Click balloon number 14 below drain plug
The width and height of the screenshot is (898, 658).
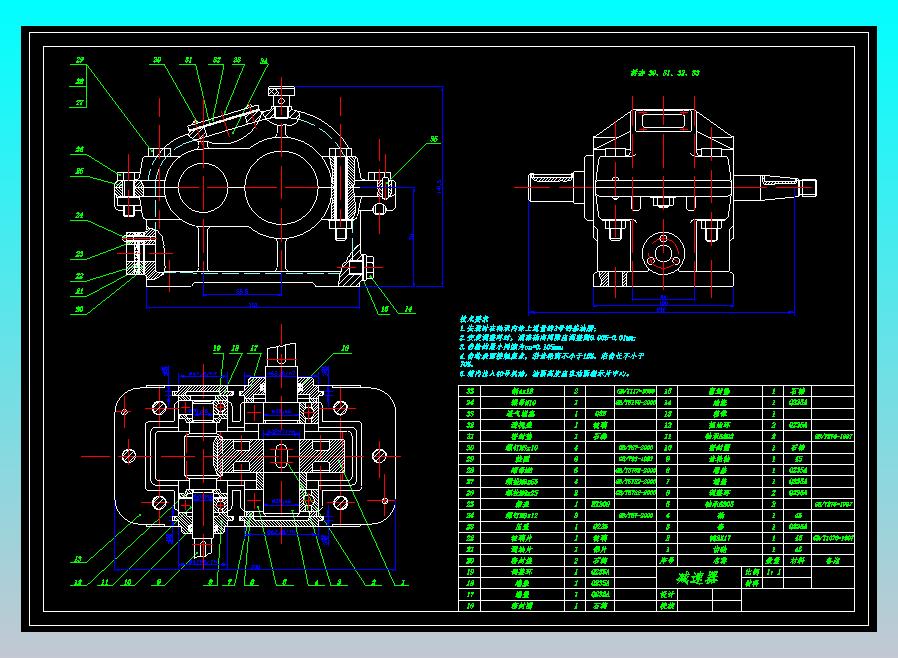coord(408,309)
